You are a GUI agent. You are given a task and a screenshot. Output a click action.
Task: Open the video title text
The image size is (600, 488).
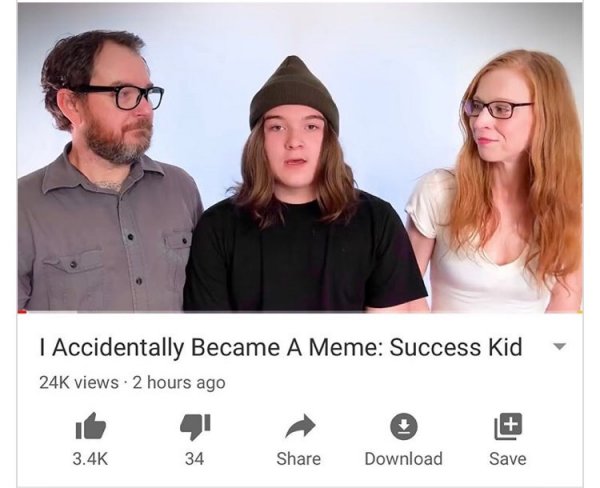click(x=281, y=347)
